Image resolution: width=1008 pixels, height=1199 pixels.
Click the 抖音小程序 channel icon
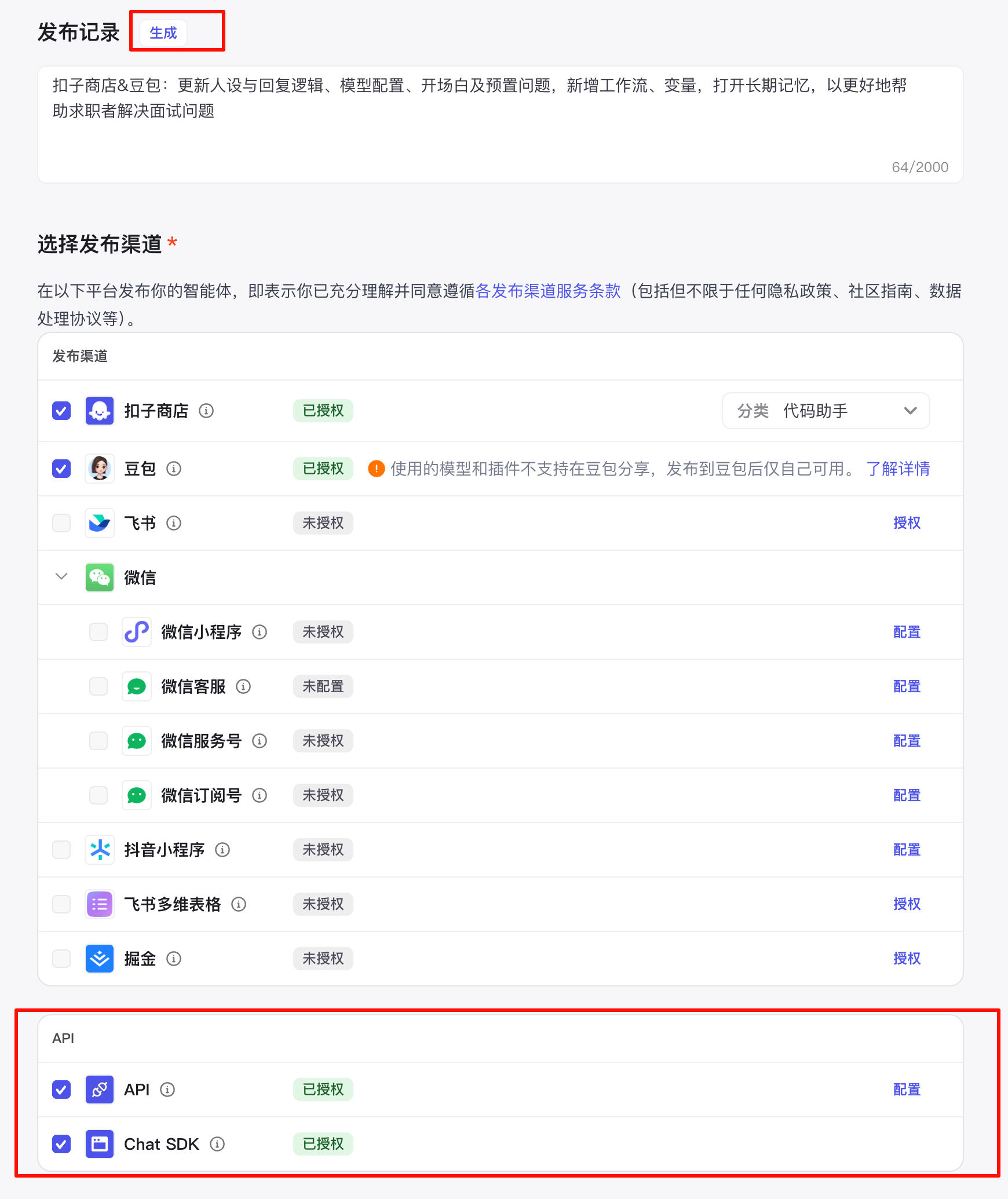pos(100,850)
